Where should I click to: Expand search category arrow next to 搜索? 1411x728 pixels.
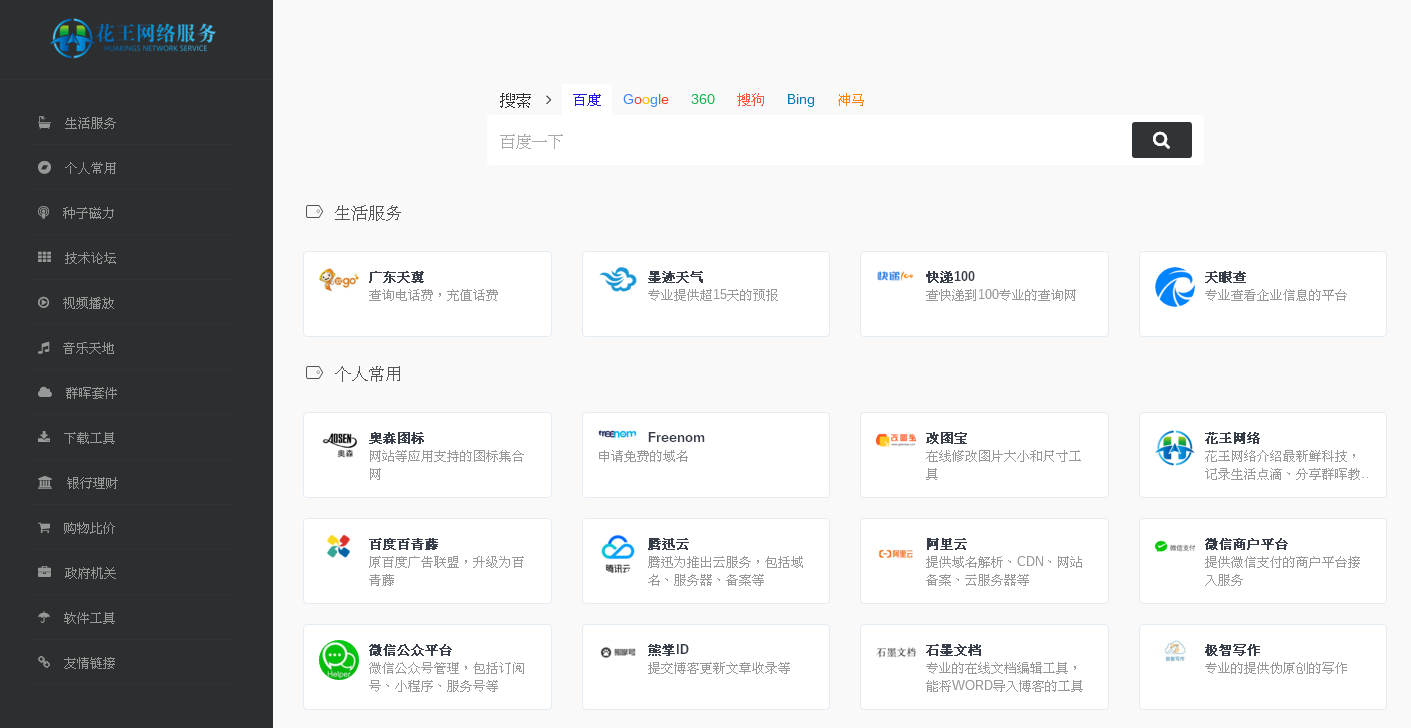pyautogui.click(x=548, y=100)
